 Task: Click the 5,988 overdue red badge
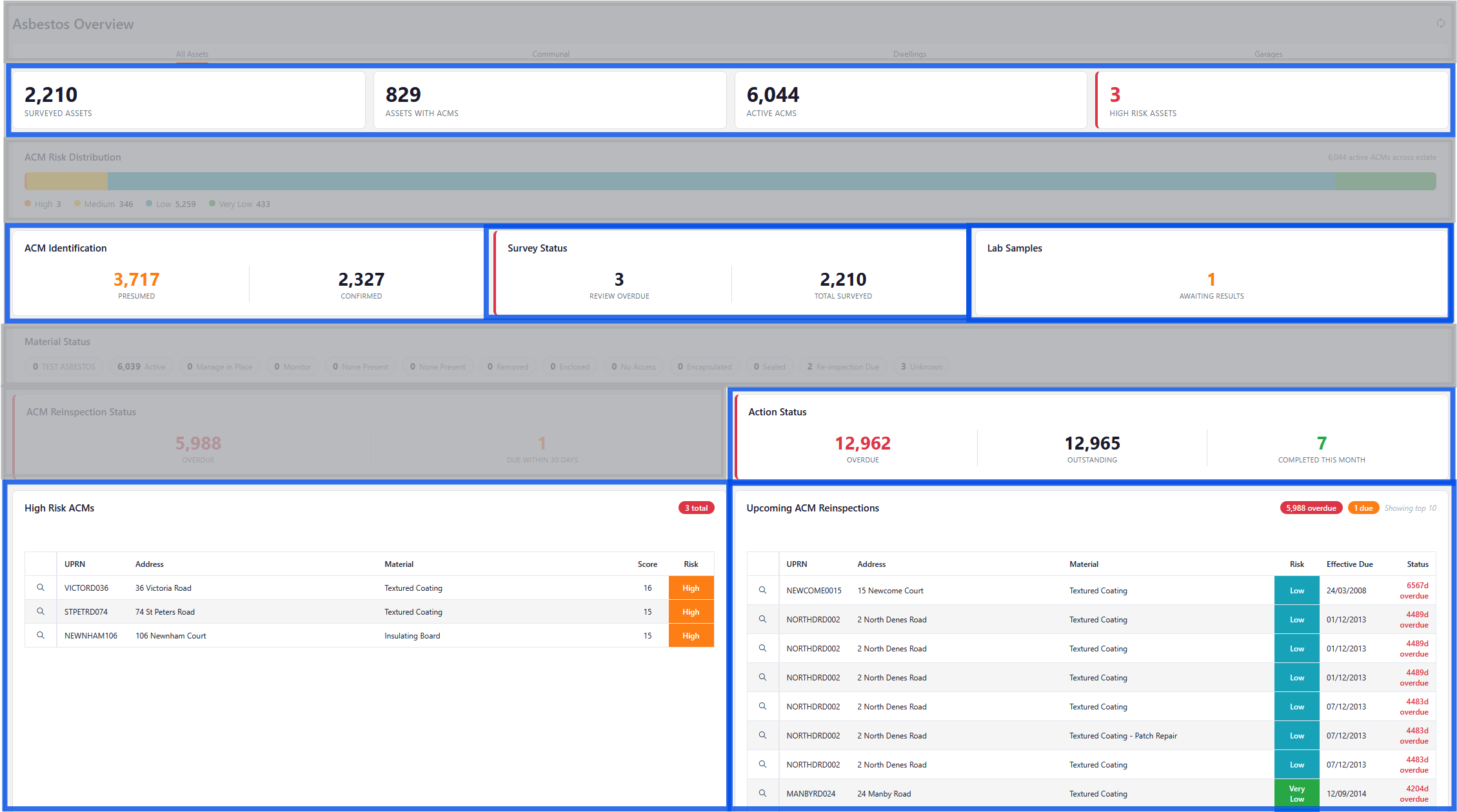click(1311, 508)
